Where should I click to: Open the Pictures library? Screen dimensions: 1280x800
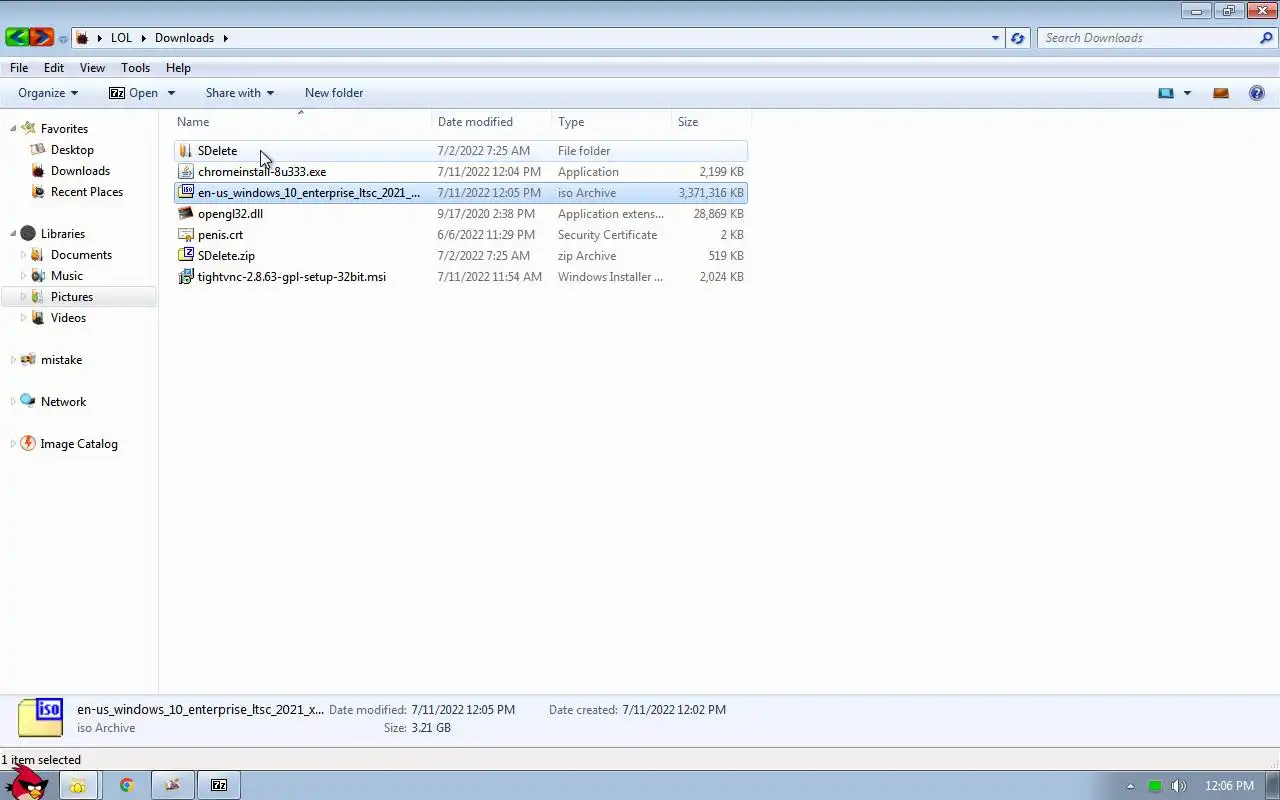click(x=72, y=297)
